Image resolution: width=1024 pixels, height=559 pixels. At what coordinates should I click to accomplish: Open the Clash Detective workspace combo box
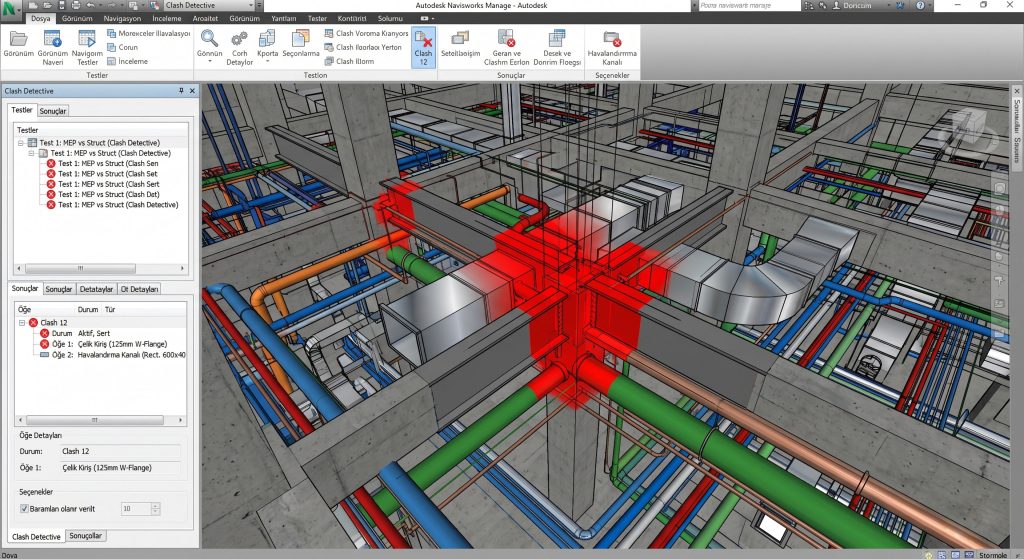coord(208,5)
